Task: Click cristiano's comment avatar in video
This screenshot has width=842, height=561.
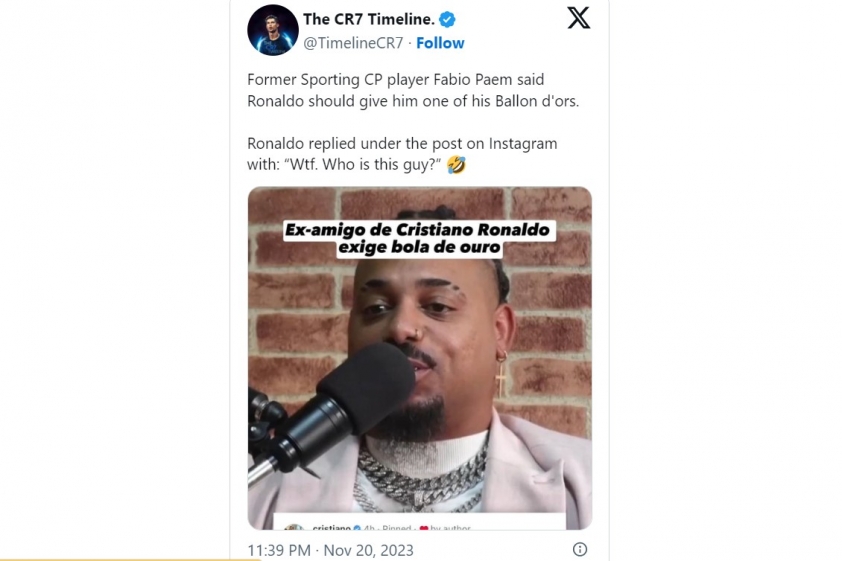Action: (294, 528)
